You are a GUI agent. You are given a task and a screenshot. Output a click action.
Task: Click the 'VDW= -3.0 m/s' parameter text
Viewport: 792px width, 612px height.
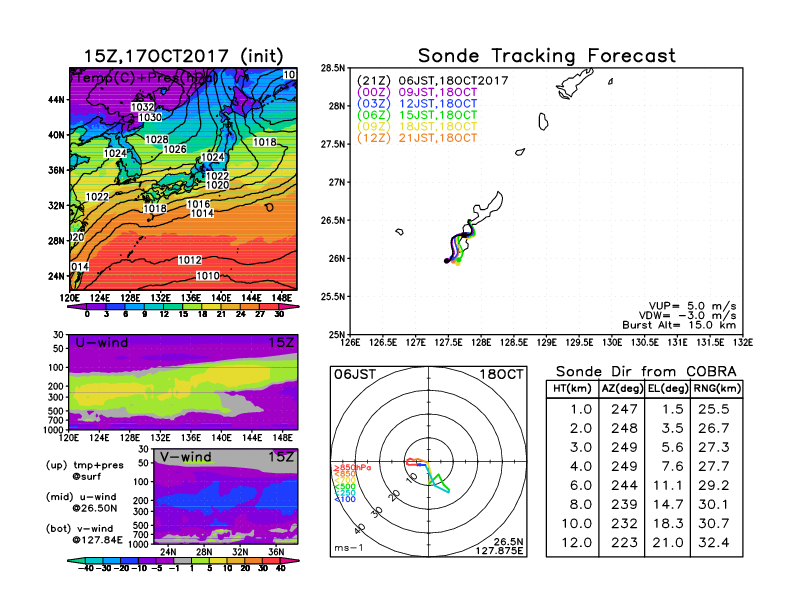(687, 316)
